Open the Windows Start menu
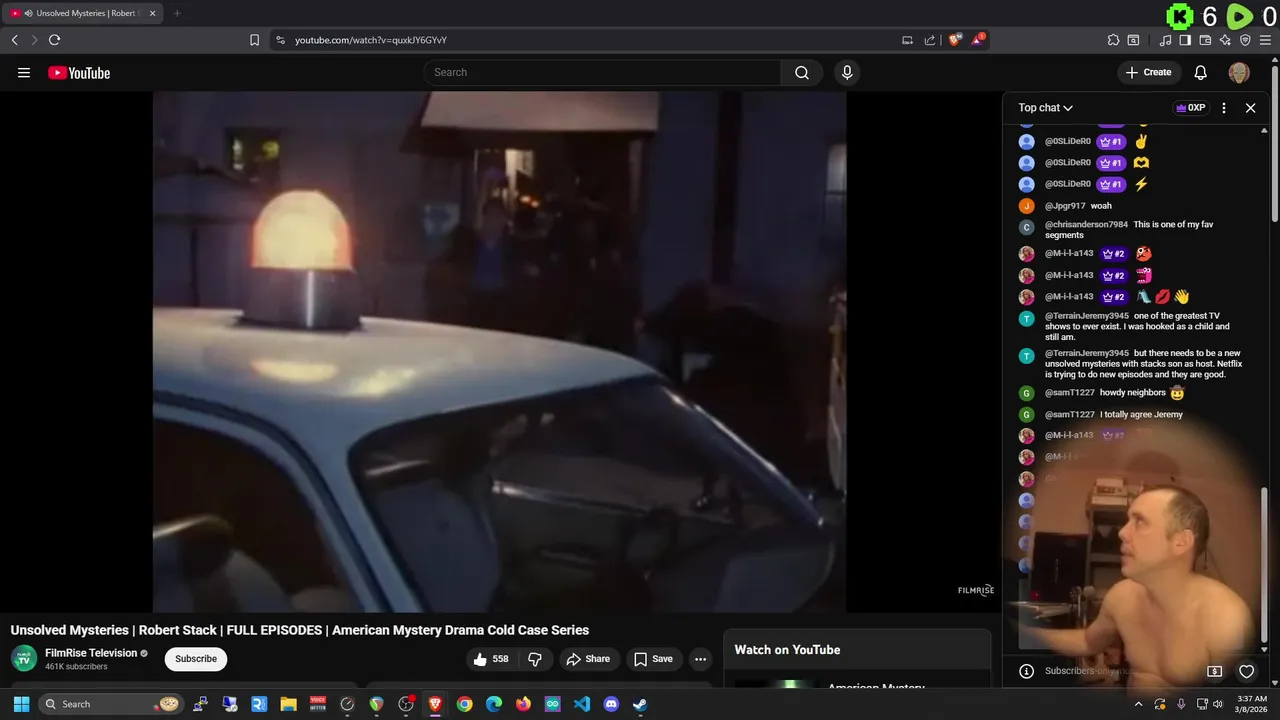1280x720 pixels. click(x=21, y=704)
